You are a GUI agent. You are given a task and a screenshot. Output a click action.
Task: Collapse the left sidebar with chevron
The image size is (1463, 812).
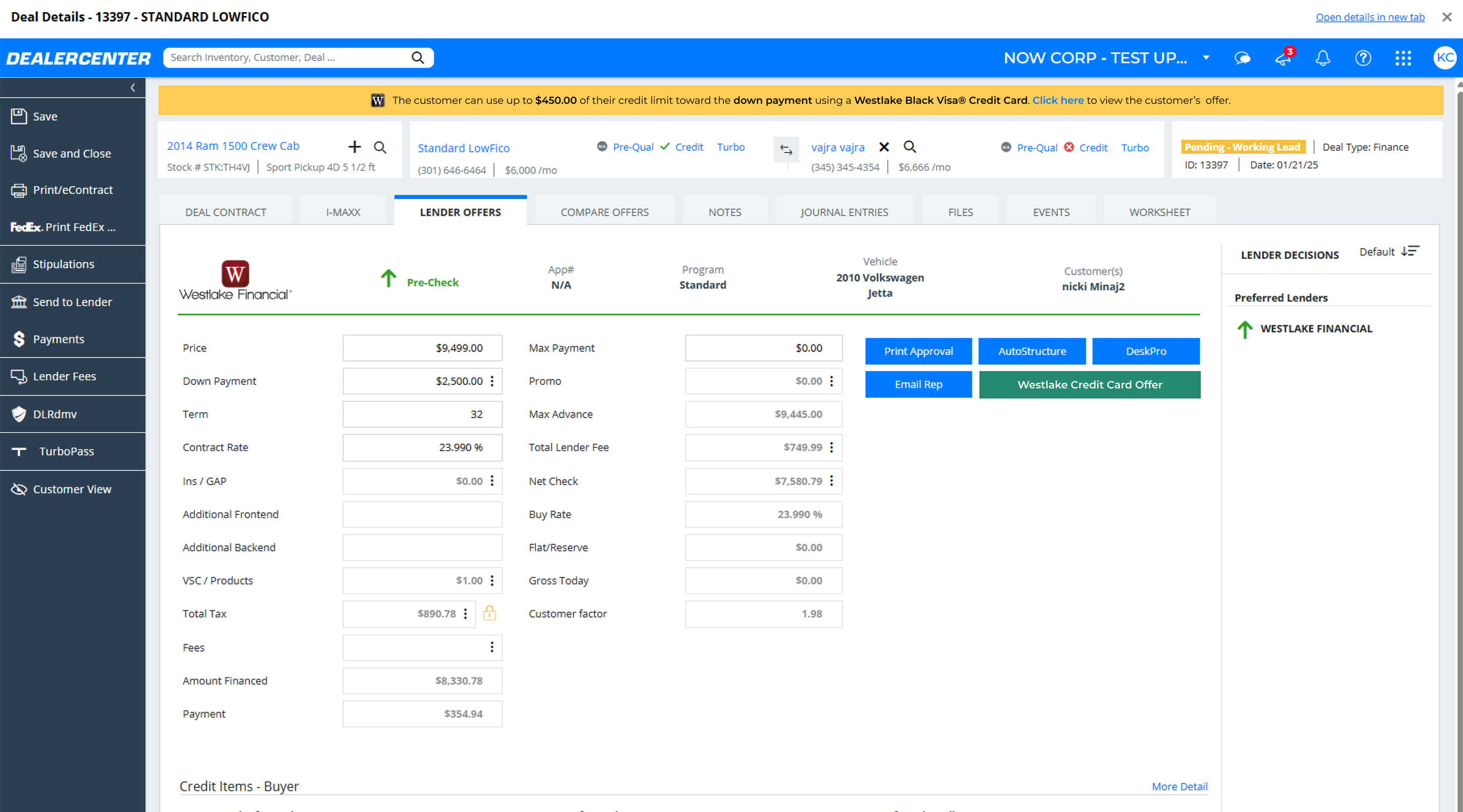coord(133,87)
